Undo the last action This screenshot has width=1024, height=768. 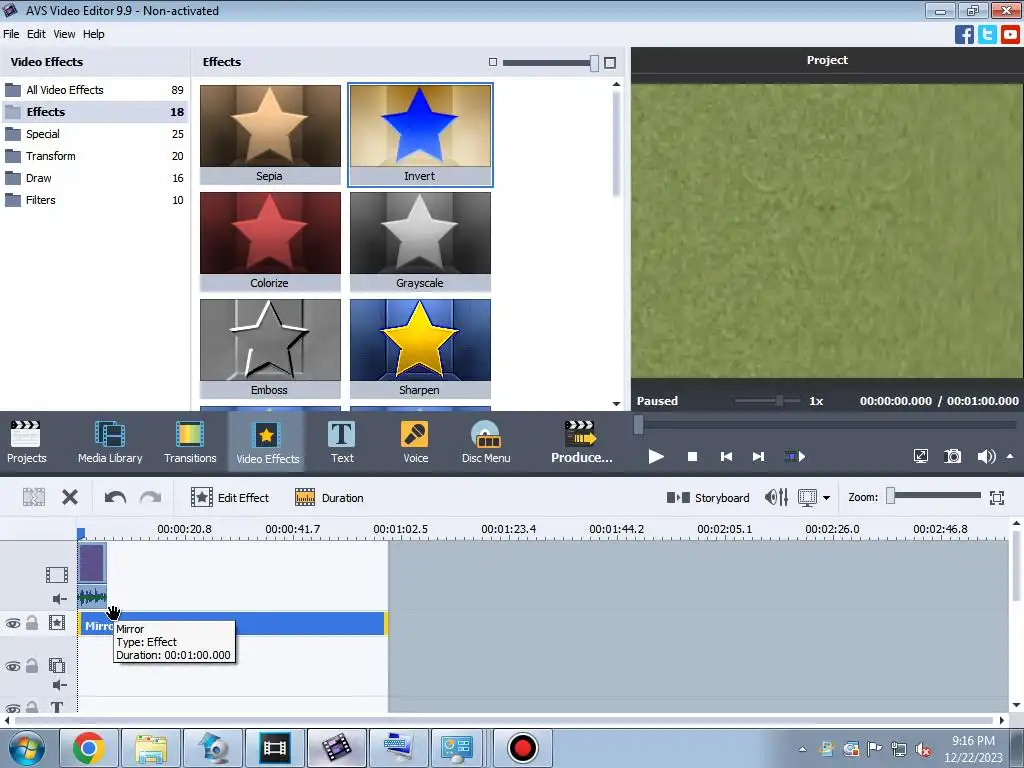pos(115,498)
